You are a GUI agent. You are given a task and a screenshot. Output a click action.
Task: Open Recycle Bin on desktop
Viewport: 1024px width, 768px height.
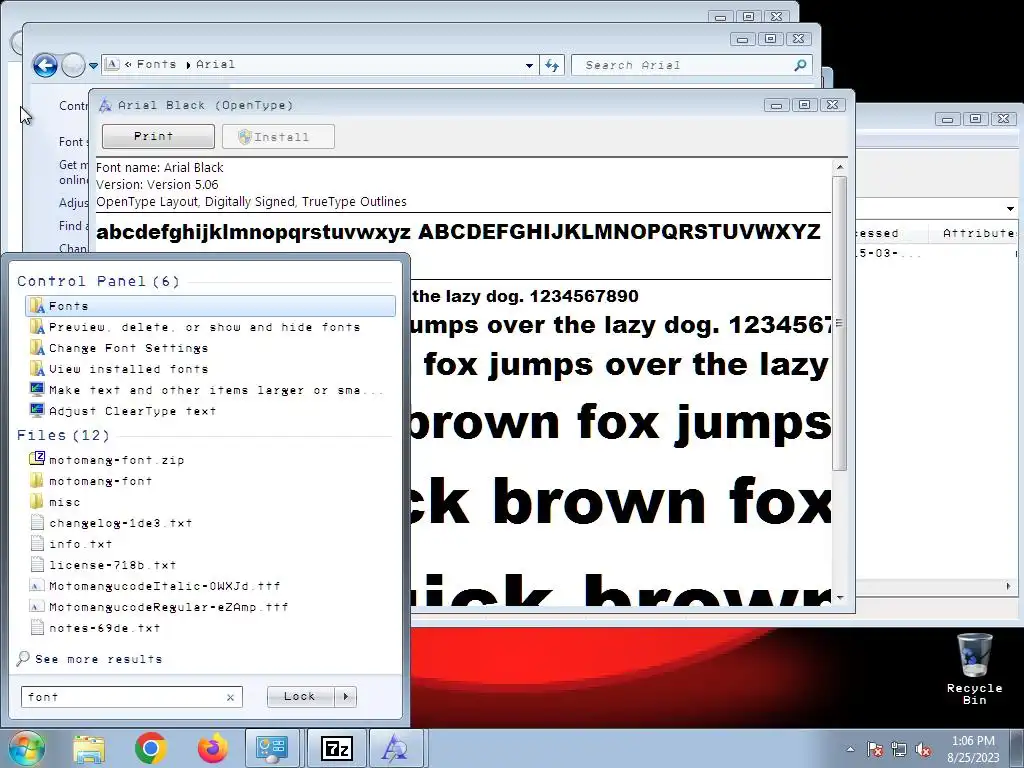(974, 668)
